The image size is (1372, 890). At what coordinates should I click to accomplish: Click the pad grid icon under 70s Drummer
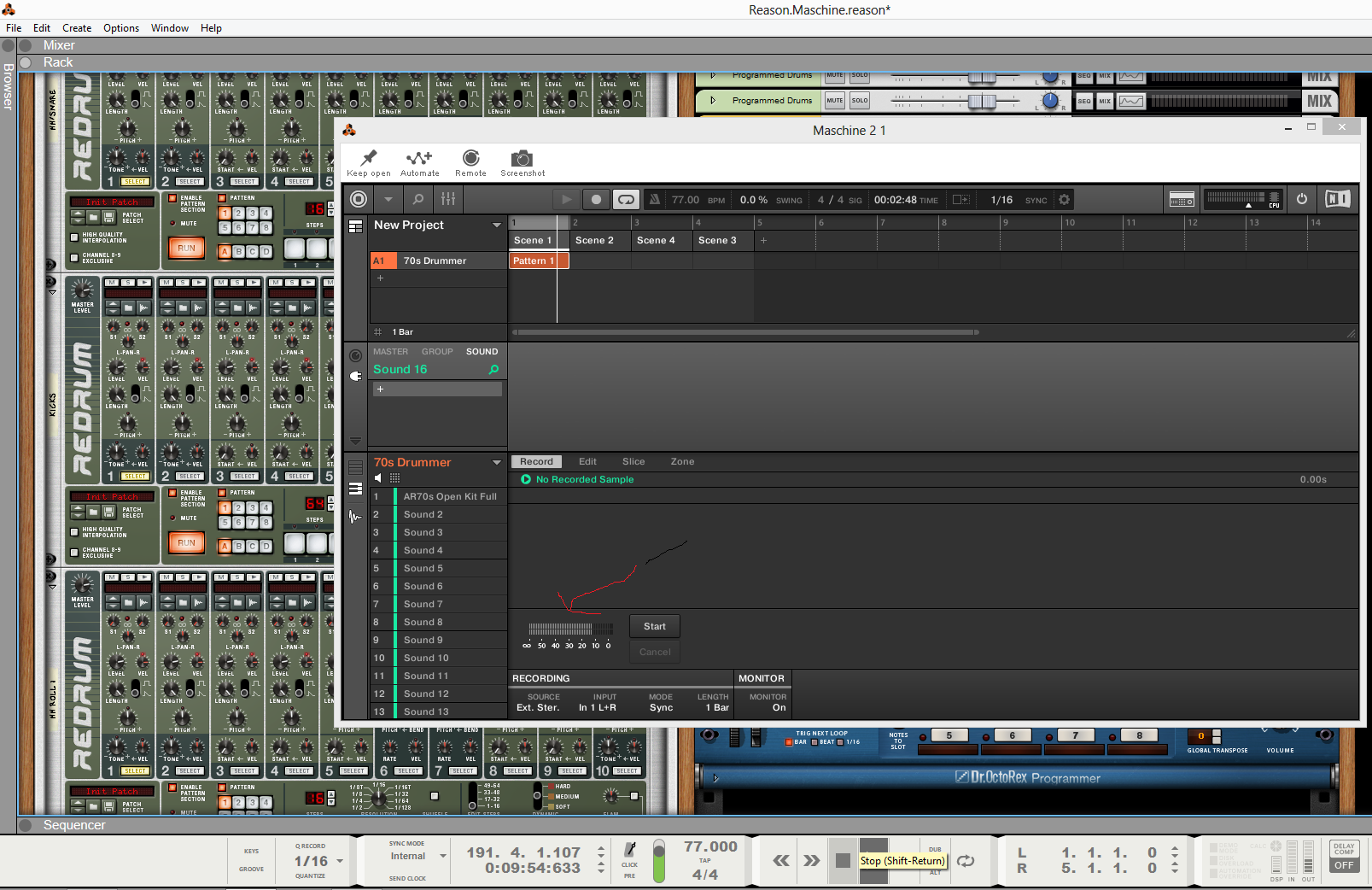tap(394, 478)
